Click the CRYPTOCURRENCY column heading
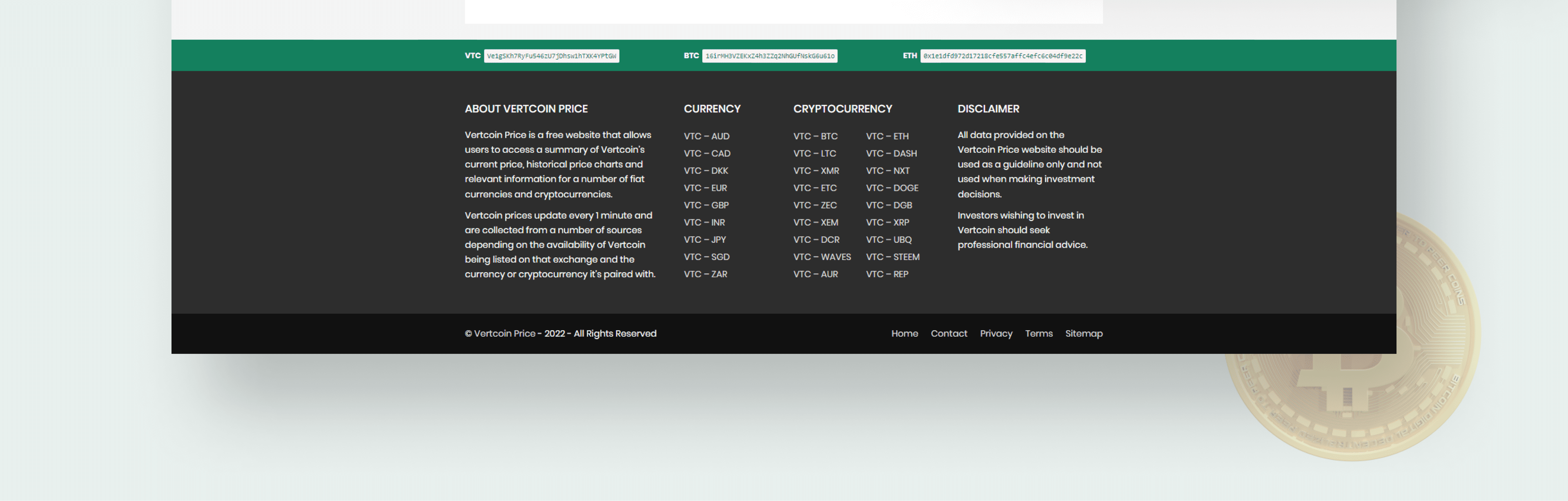The image size is (1568, 501). [x=842, y=109]
